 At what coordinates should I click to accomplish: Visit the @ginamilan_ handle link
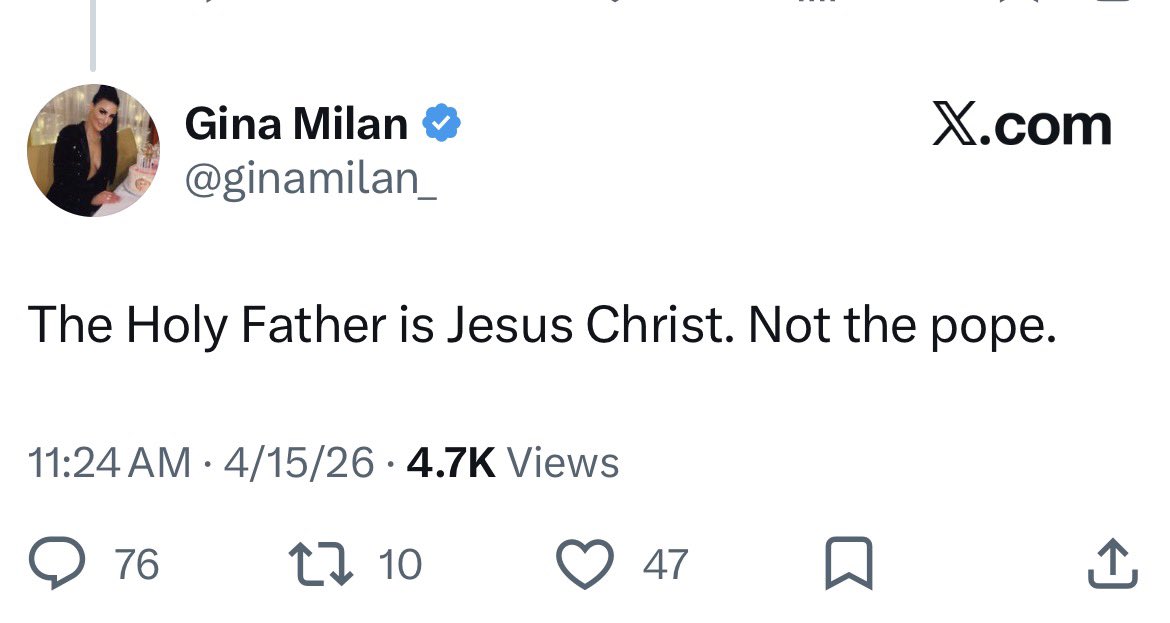(x=310, y=178)
